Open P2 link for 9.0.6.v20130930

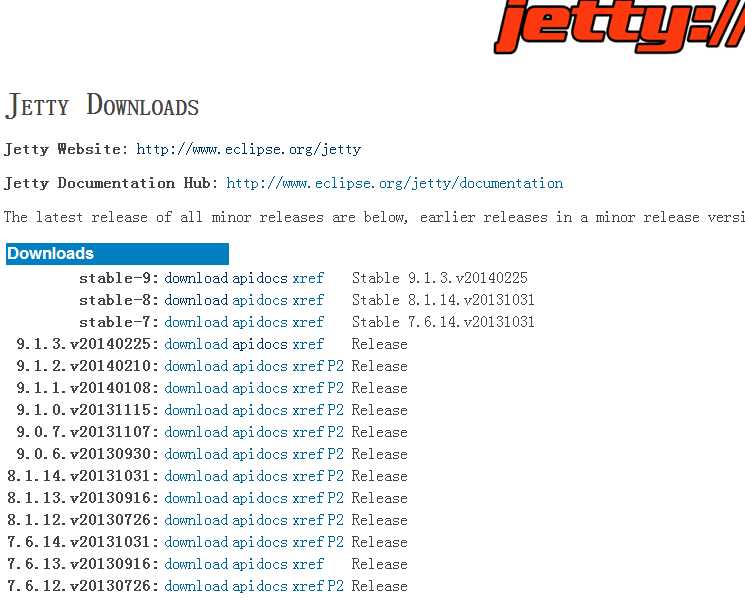pyautogui.click(x=335, y=454)
